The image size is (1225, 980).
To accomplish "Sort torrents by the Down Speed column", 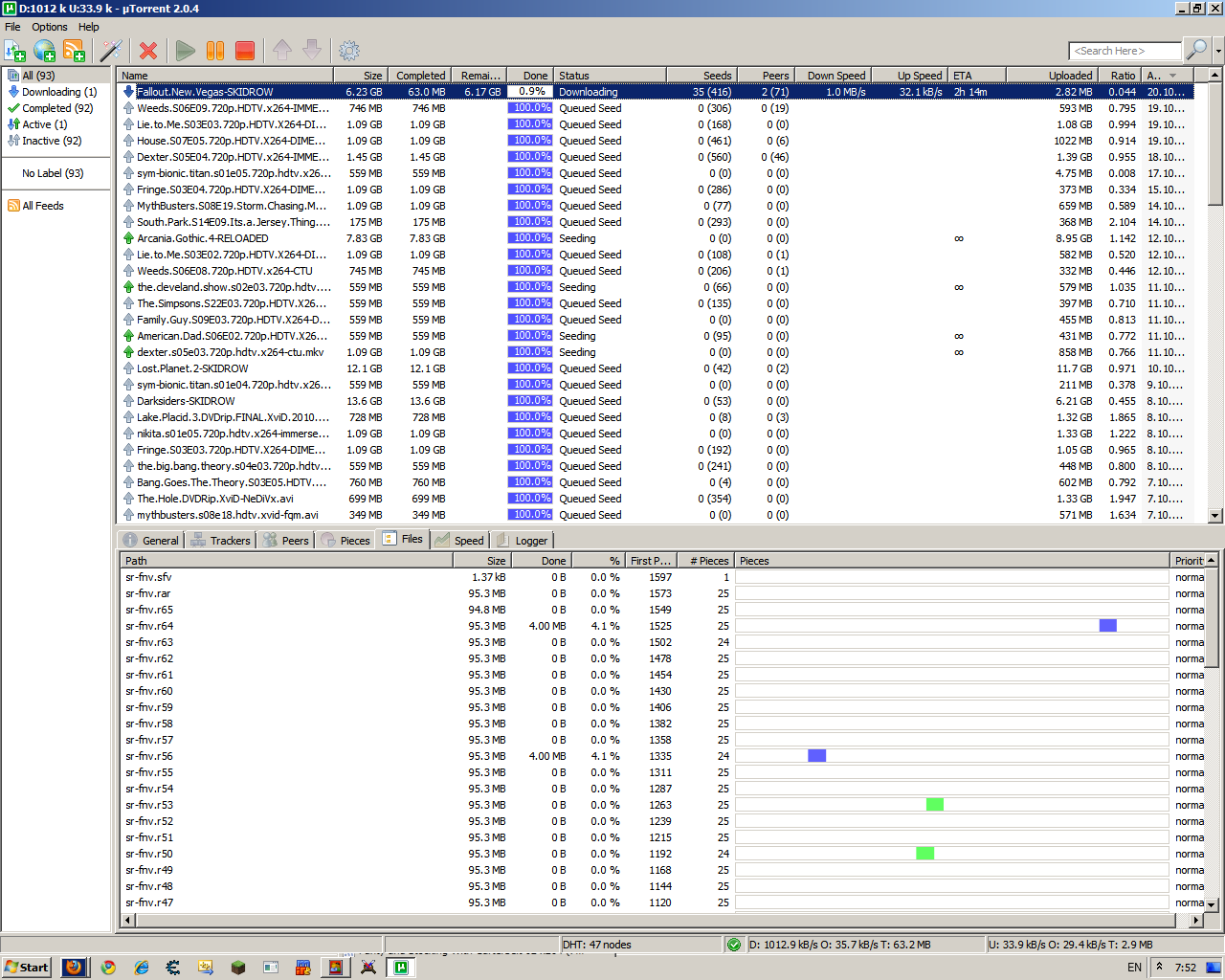I will click(835, 76).
